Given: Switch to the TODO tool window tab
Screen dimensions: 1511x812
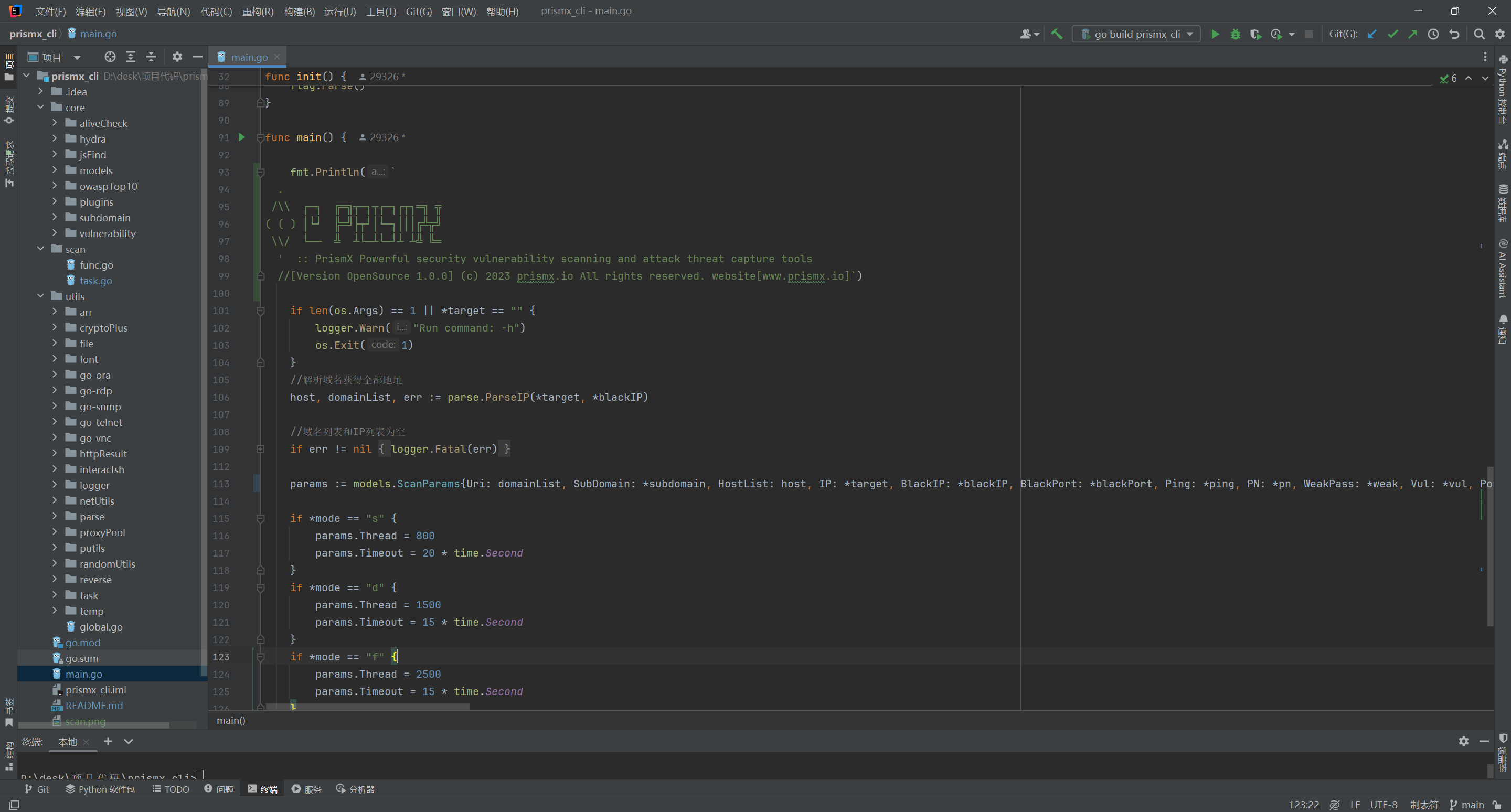Looking at the screenshot, I should click(x=171, y=789).
